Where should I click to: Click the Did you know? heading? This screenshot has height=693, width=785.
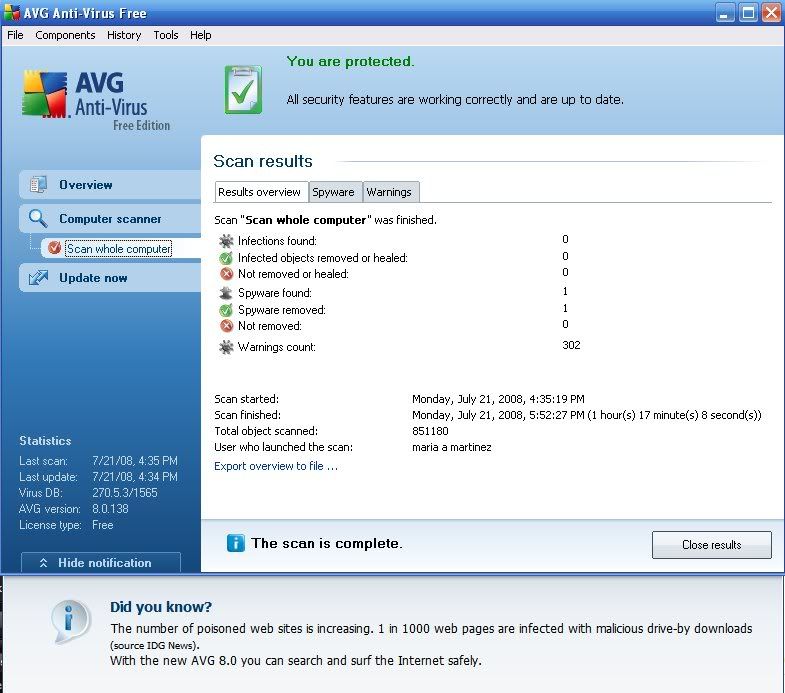coord(161,607)
